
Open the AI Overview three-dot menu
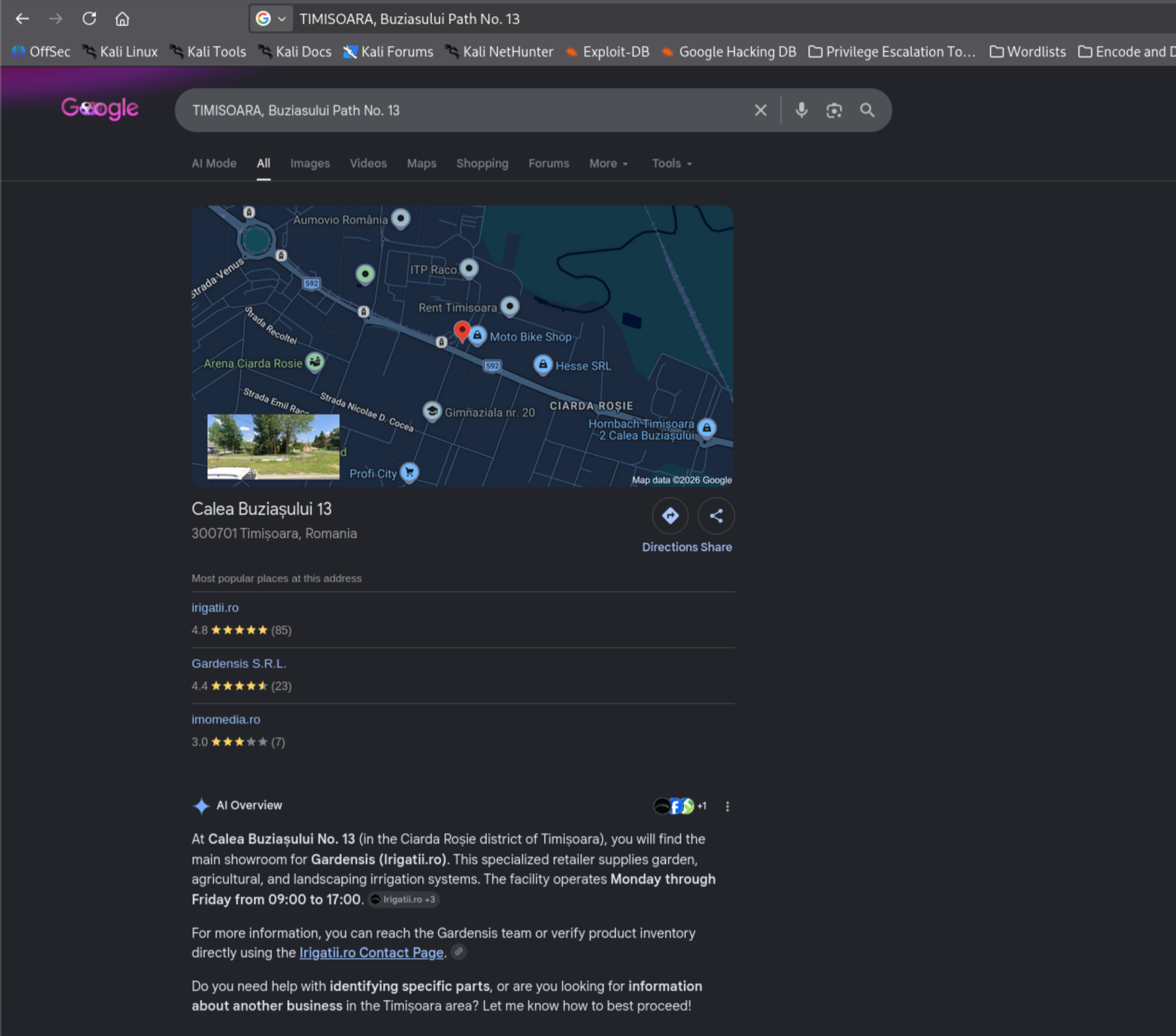[727, 806]
